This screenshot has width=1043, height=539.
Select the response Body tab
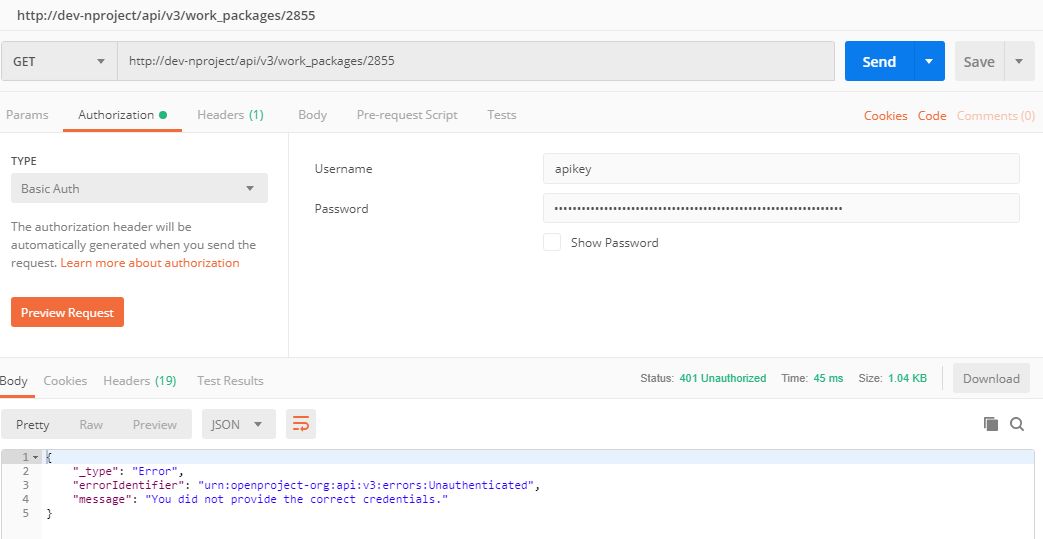point(14,381)
